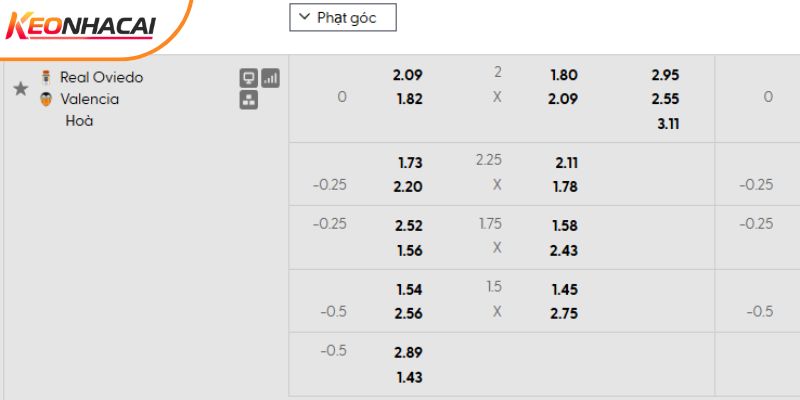This screenshot has width=800, height=400.
Task: Select handicap odds 2.09 for Real Oviedo
Action: click(x=409, y=75)
